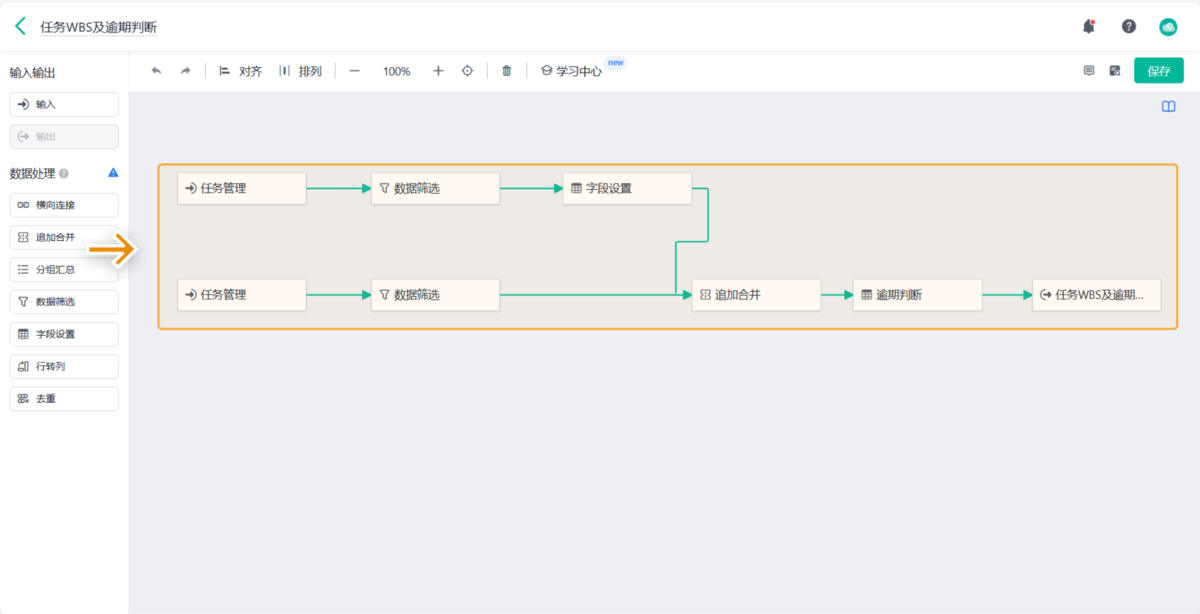Viewport: 1200px width, 614px height.
Task: Zoom out with the minus icon
Action: coord(354,71)
